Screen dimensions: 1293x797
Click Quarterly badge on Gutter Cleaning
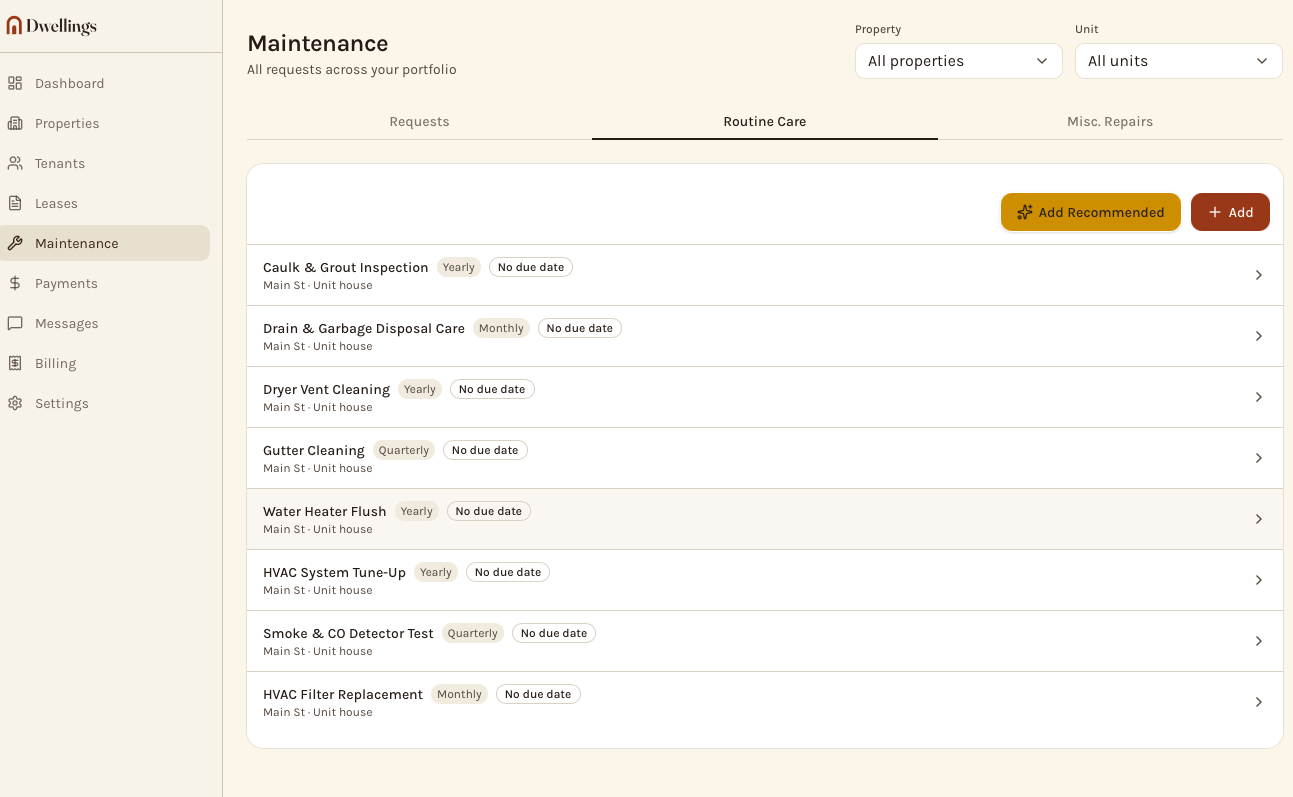tap(404, 450)
